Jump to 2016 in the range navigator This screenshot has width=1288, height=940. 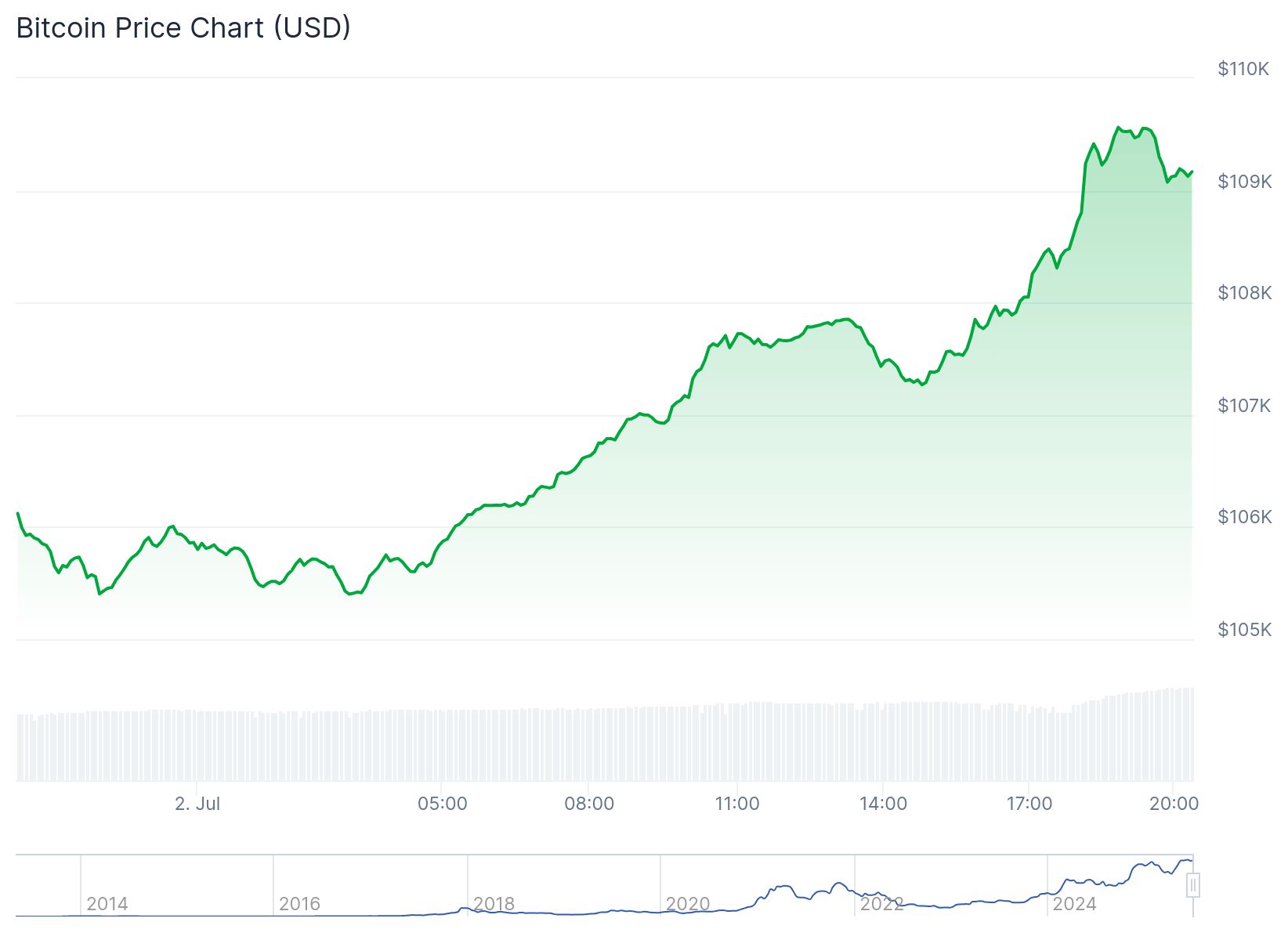click(300, 904)
